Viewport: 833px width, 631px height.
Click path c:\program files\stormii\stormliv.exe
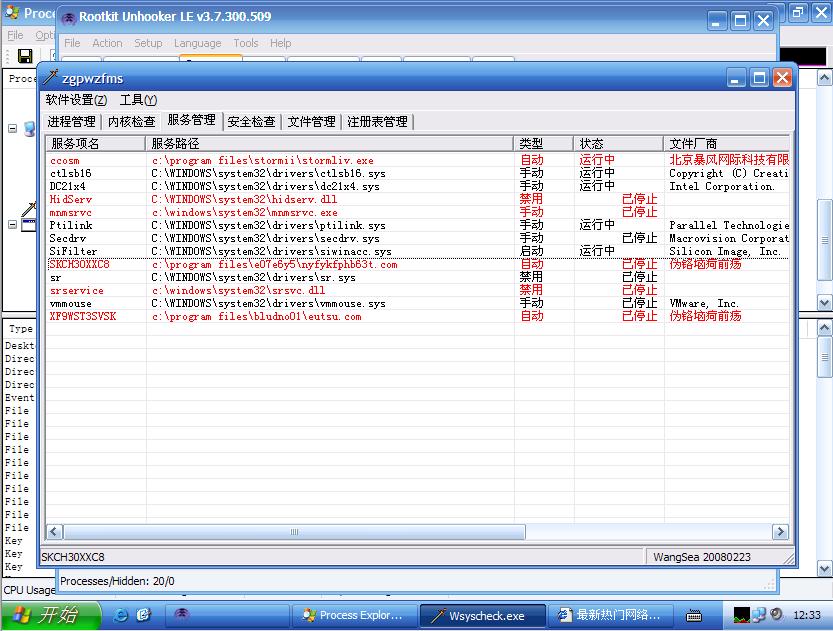point(262,160)
